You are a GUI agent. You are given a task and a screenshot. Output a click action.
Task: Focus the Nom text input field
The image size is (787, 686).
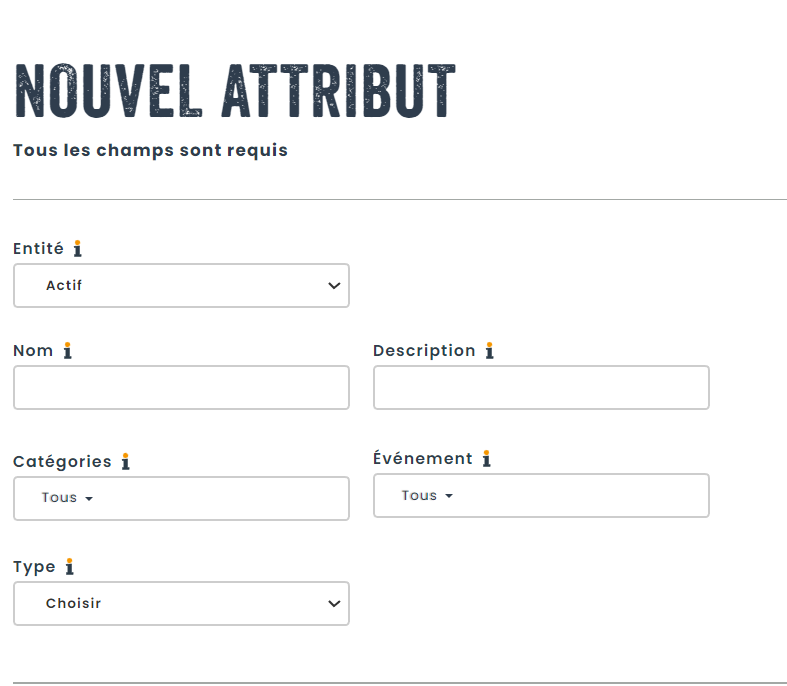pyautogui.click(x=181, y=388)
